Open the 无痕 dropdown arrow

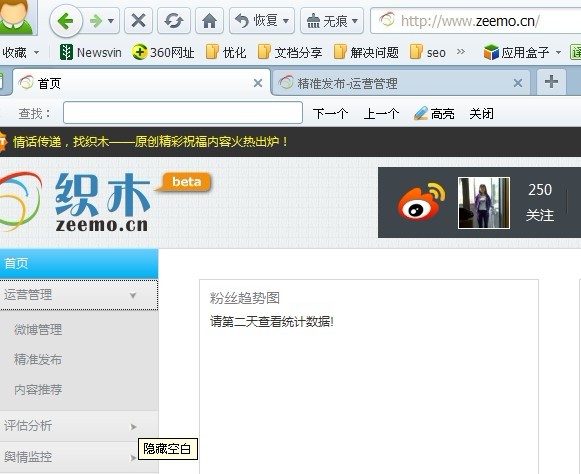[x=355, y=21]
